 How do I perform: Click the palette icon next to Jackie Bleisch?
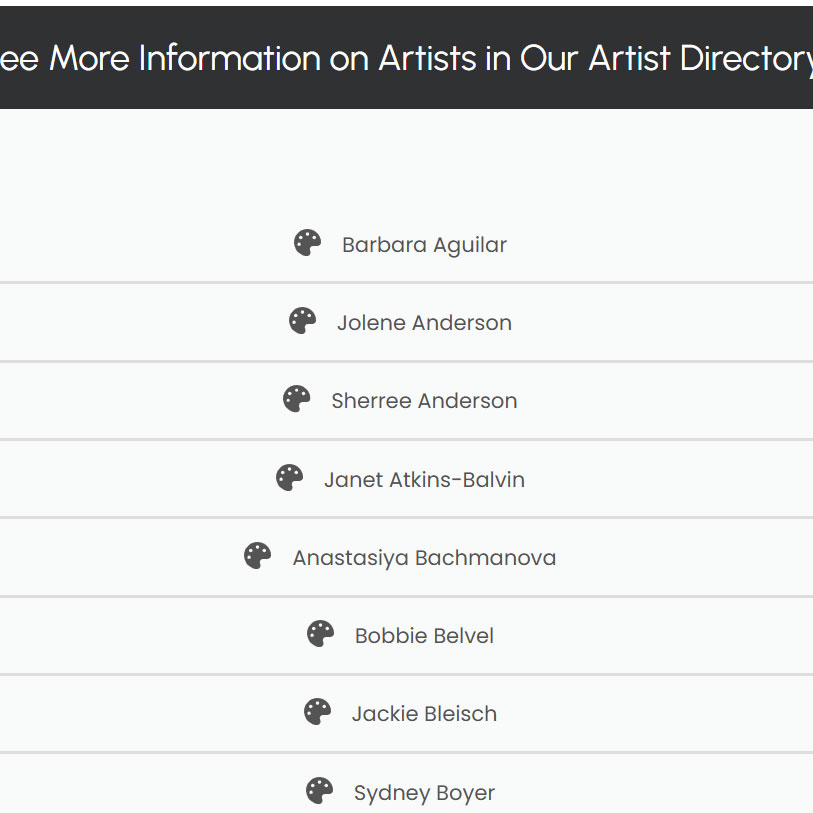(316, 712)
